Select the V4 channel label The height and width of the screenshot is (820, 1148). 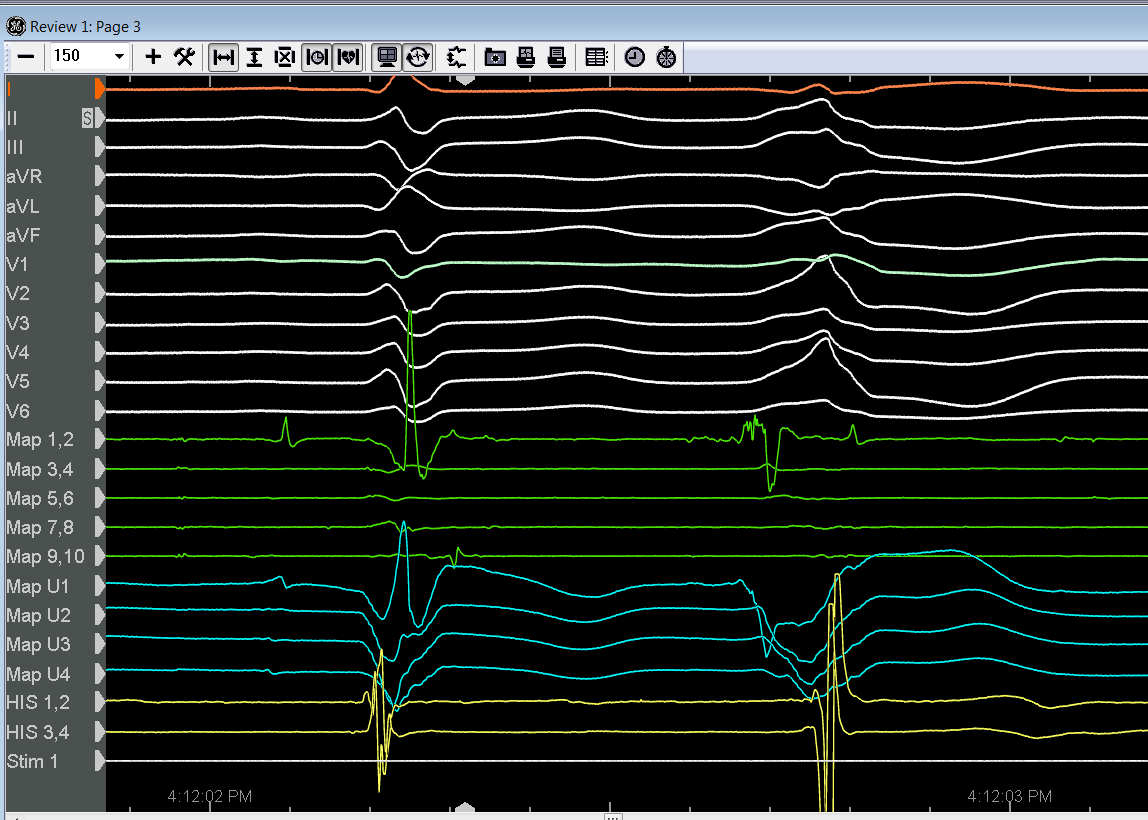tap(18, 353)
